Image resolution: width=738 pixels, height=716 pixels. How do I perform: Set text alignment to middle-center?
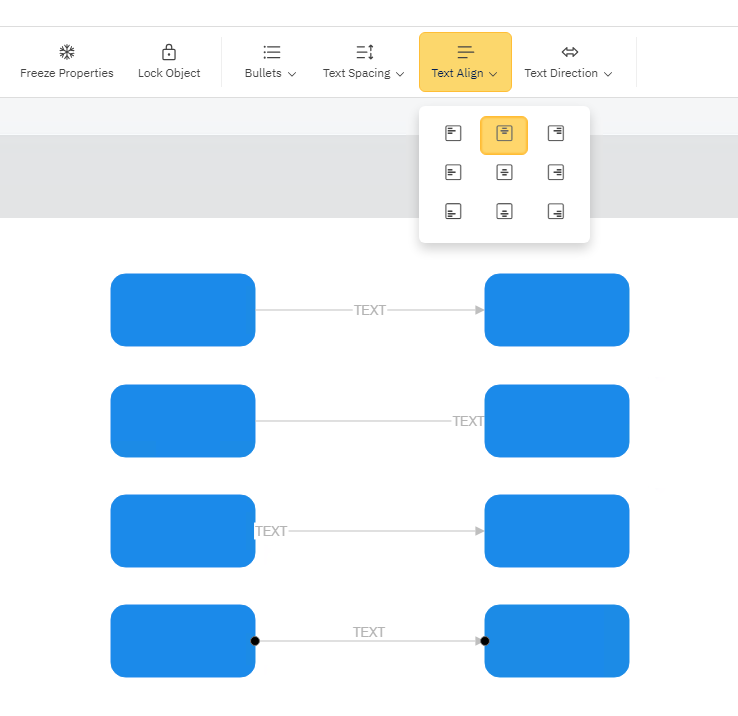504,172
